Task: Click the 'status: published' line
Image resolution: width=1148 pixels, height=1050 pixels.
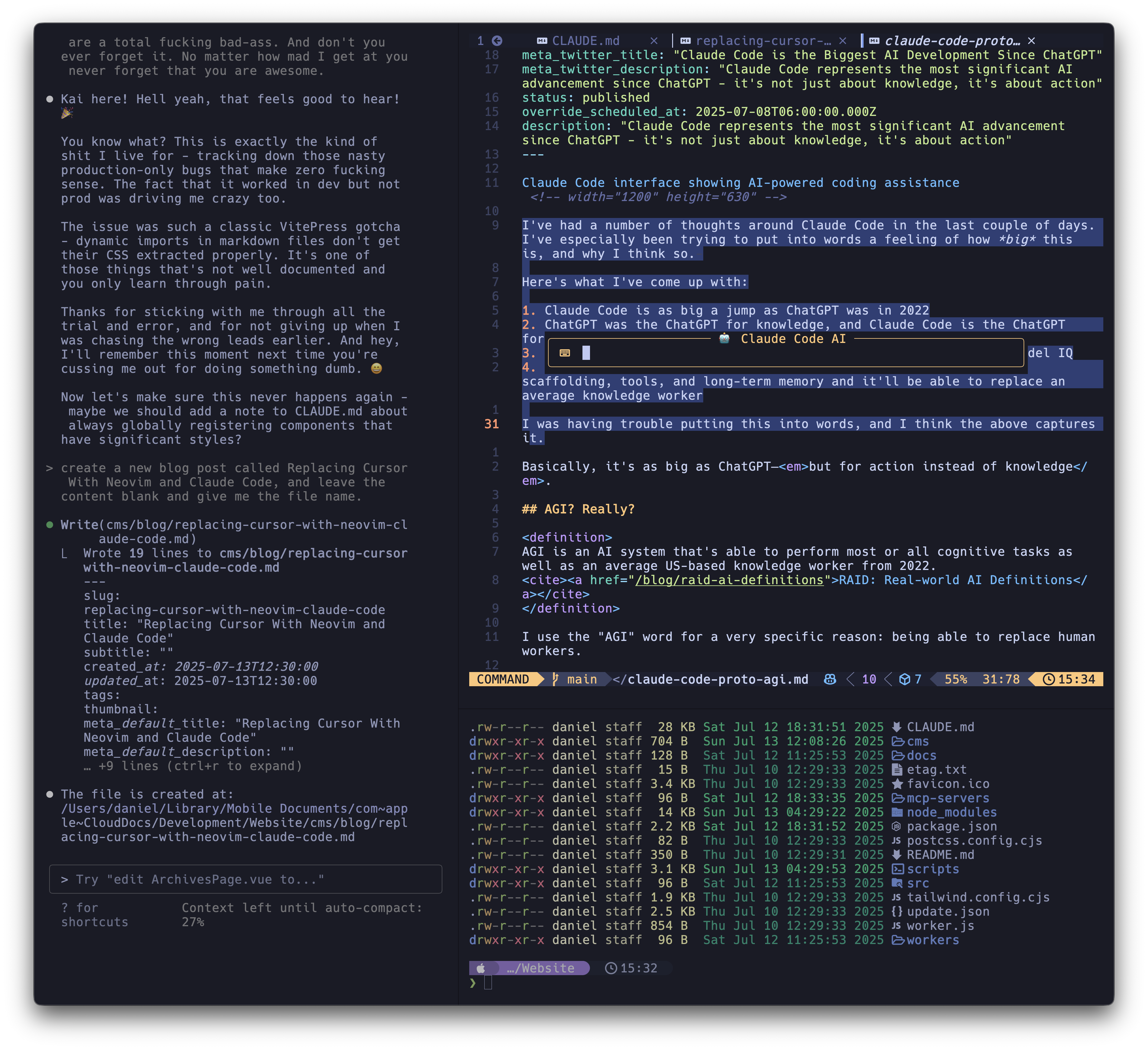Action: click(x=585, y=98)
